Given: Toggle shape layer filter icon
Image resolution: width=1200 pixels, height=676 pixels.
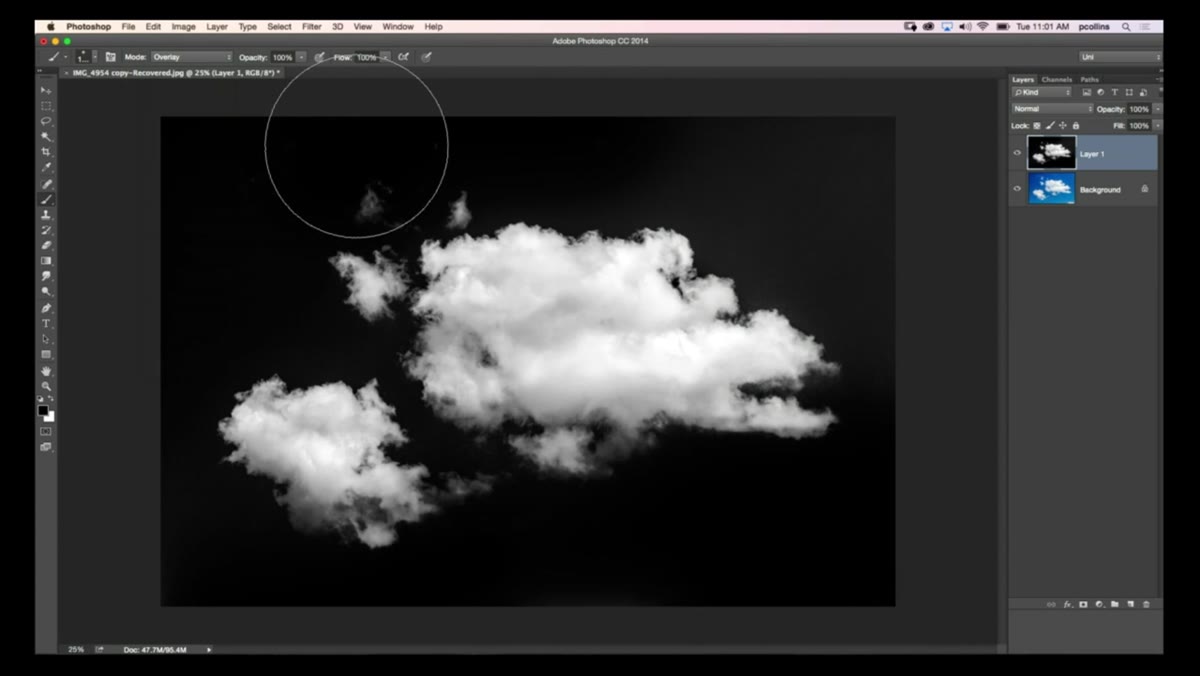Looking at the screenshot, I should tap(1129, 92).
